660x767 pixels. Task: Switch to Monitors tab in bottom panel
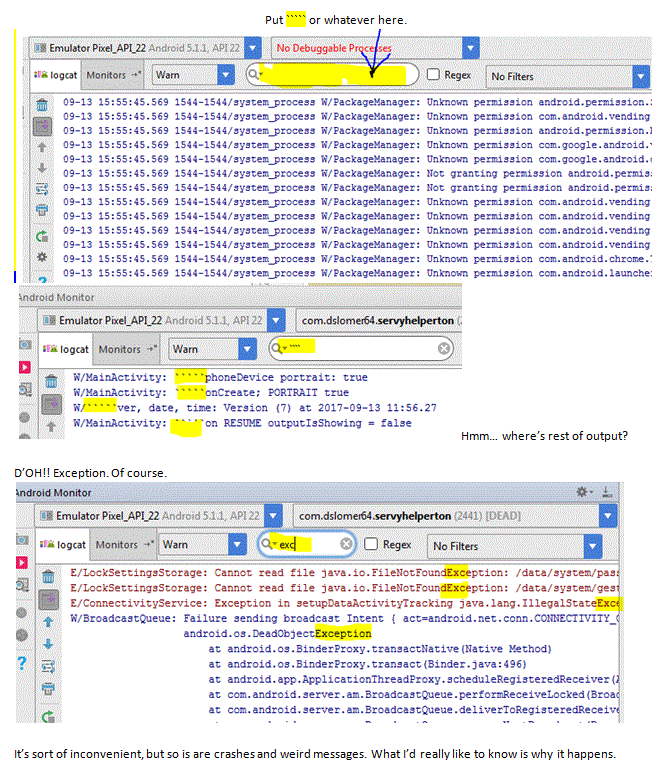point(123,544)
